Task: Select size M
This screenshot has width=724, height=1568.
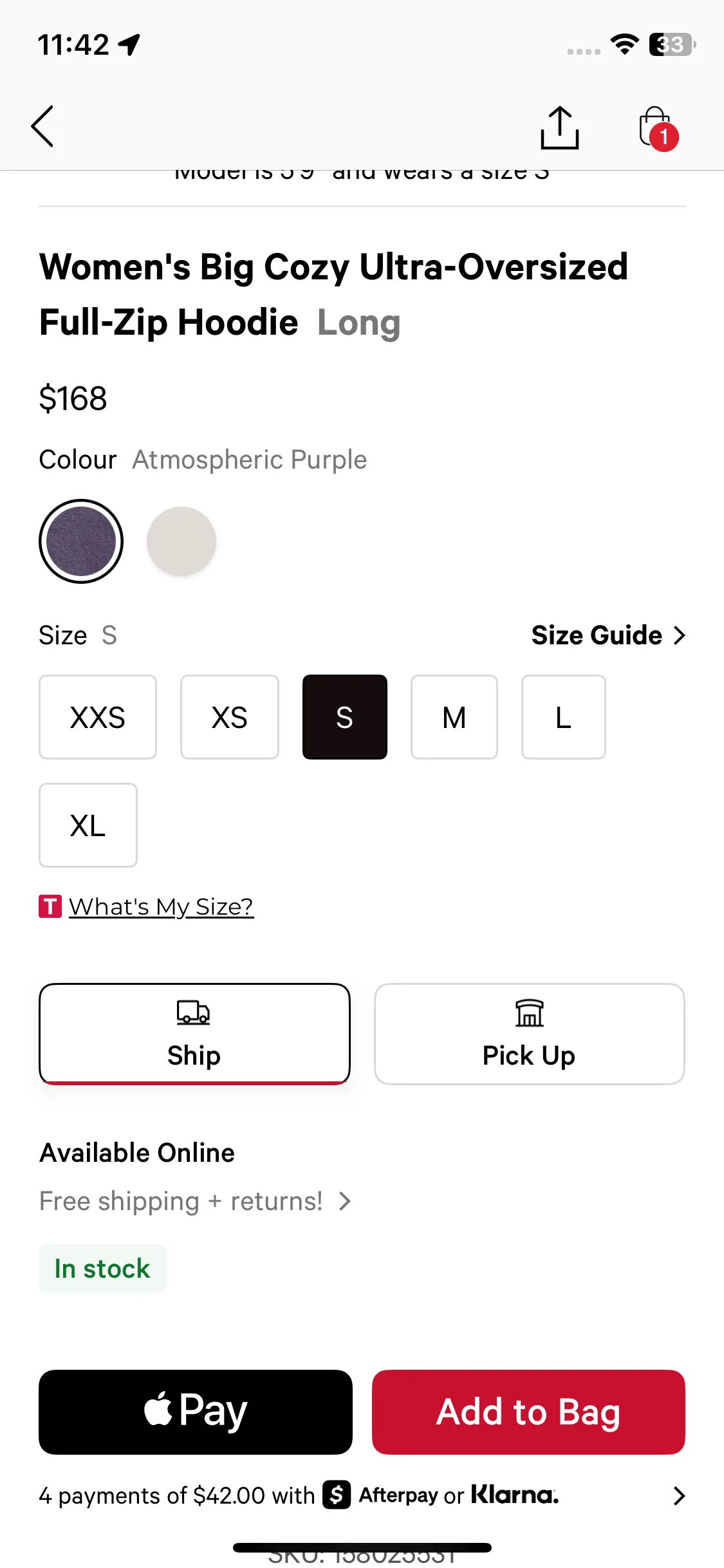Action: (454, 717)
